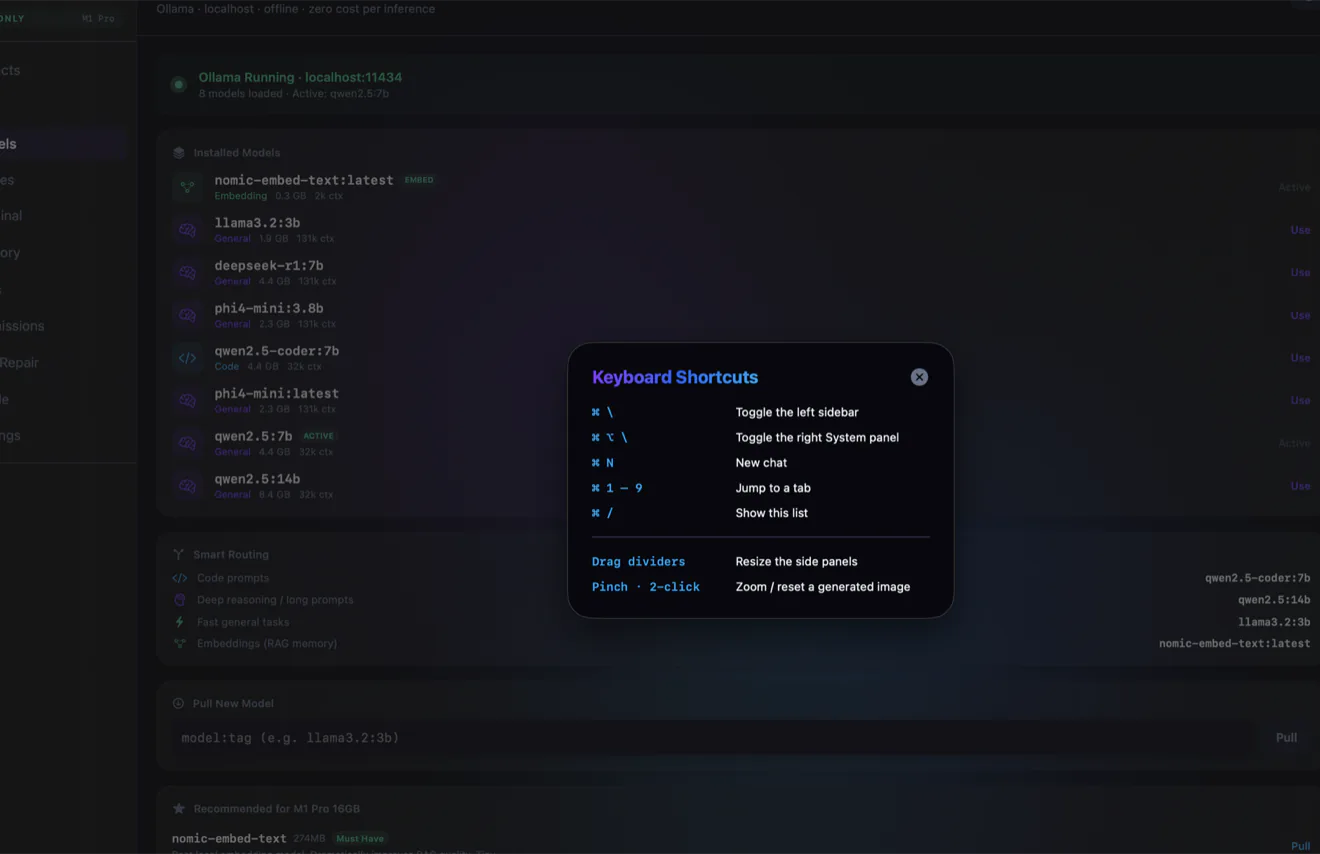Click the qwen2.5:14b routing value for Deep reasoning
Image resolution: width=1320 pixels, height=854 pixels.
coord(1274,600)
